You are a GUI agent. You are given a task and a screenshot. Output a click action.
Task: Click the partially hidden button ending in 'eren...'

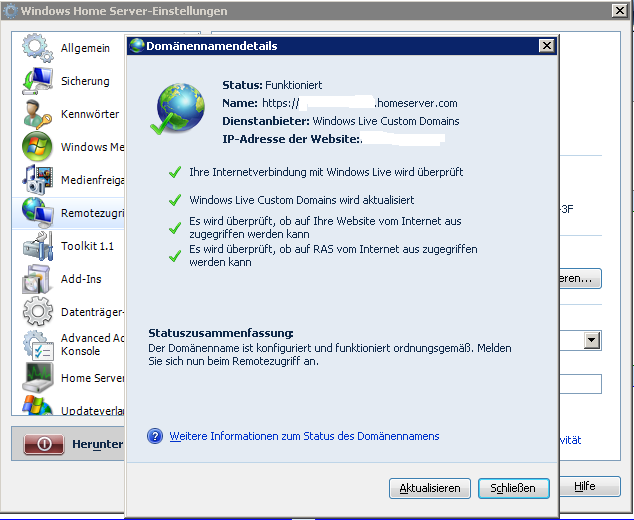(580, 279)
